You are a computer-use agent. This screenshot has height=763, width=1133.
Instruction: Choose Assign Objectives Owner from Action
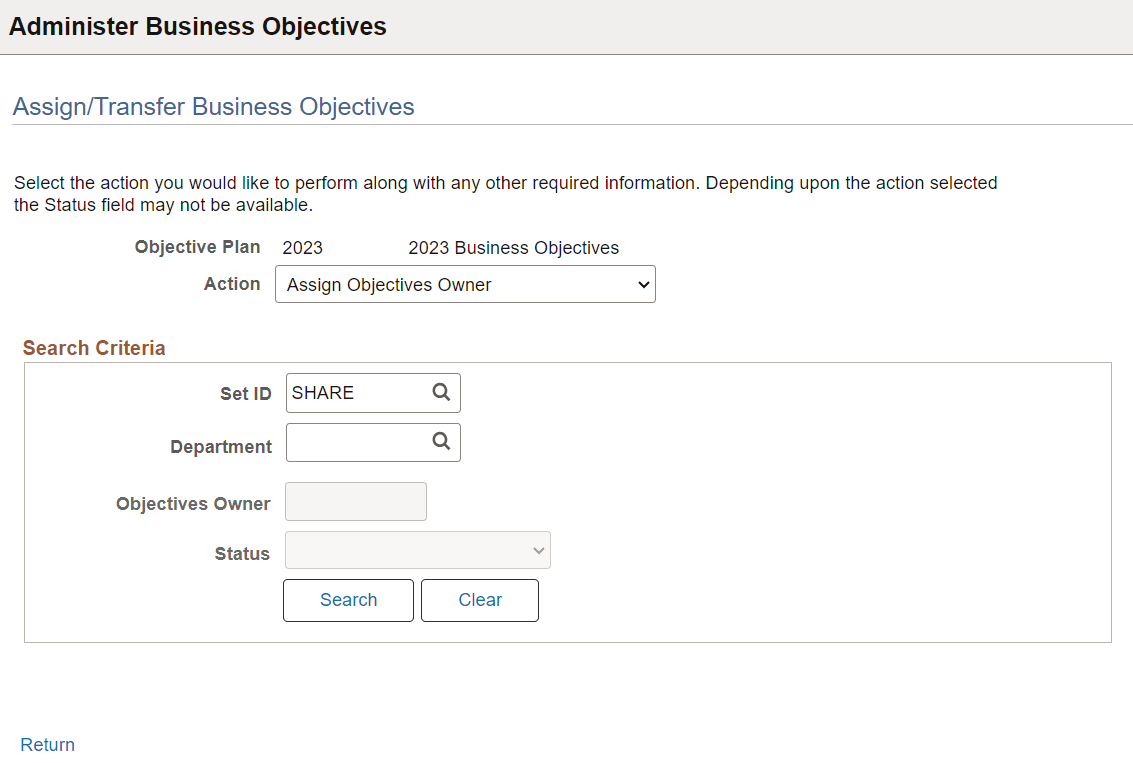(x=465, y=284)
